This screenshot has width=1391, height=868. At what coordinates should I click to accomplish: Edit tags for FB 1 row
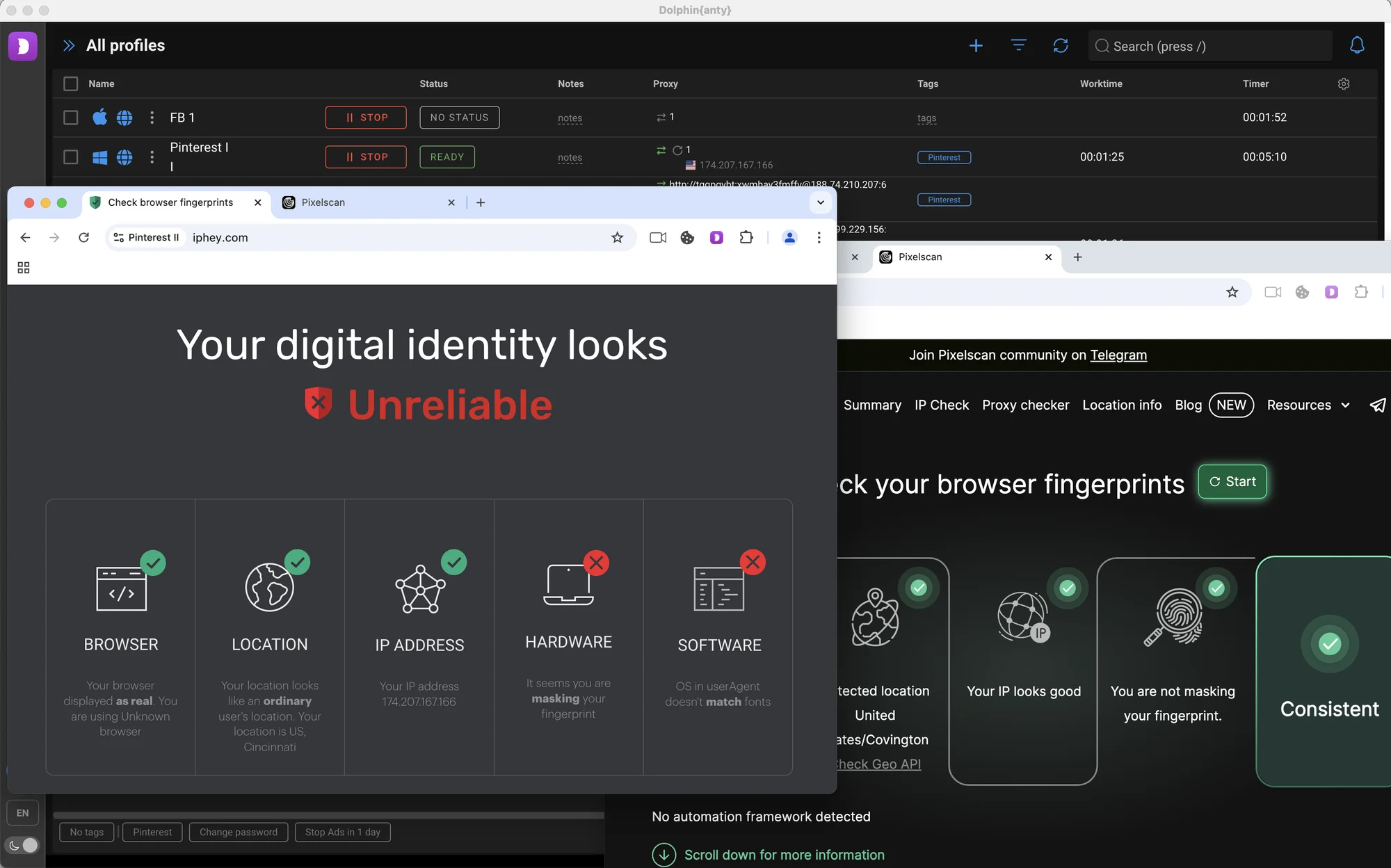[x=926, y=118]
